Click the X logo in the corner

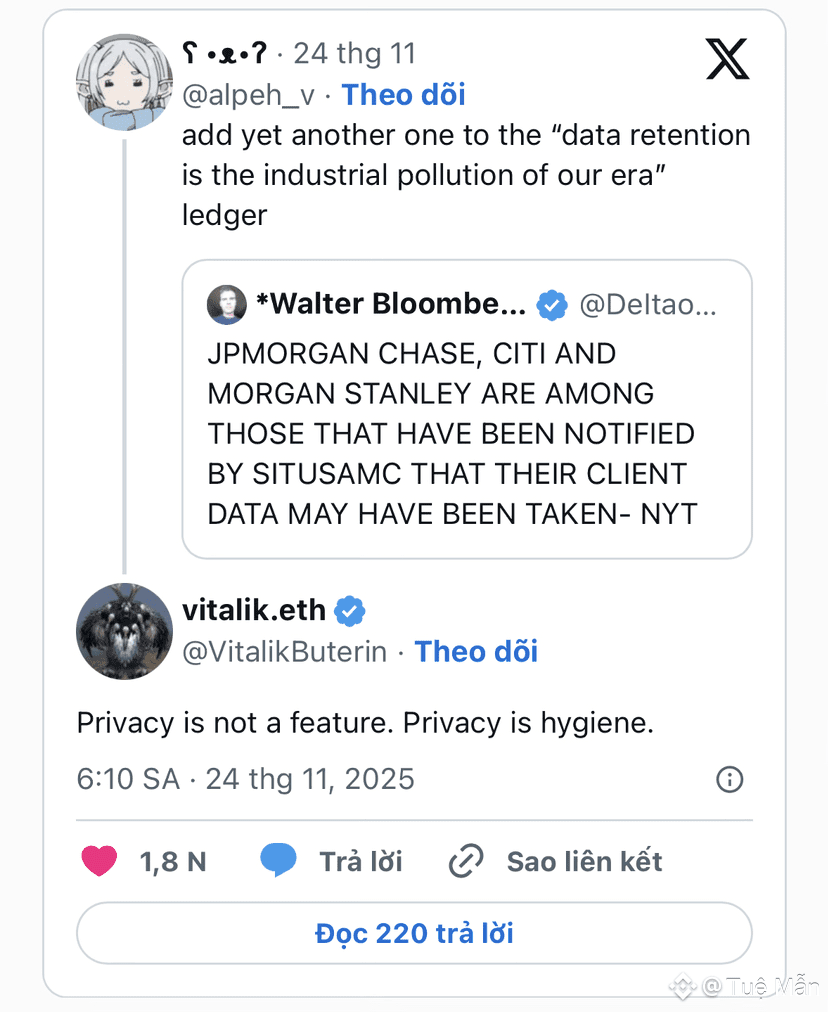point(727,59)
